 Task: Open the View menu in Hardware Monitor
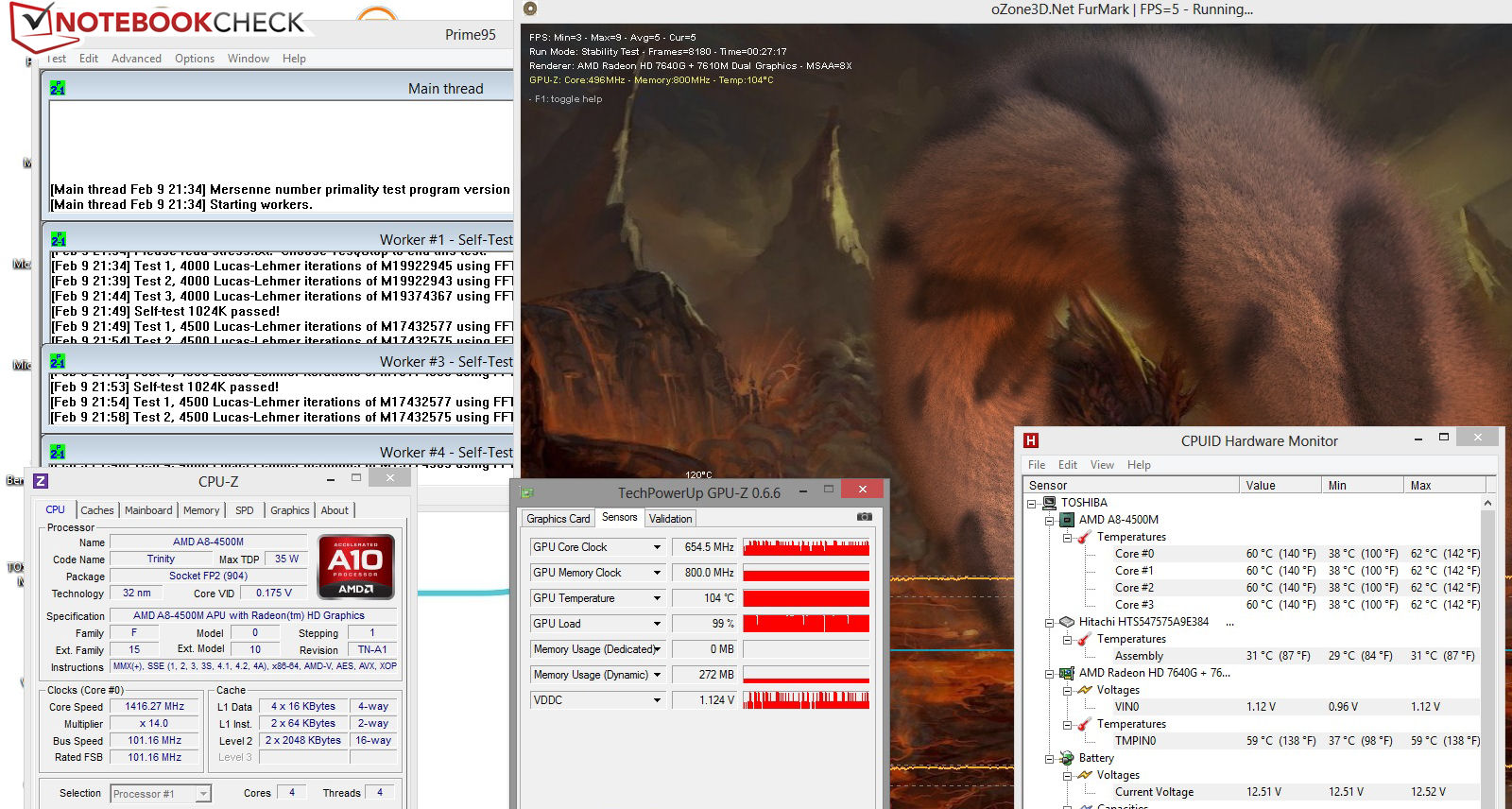pyautogui.click(x=1102, y=465)
